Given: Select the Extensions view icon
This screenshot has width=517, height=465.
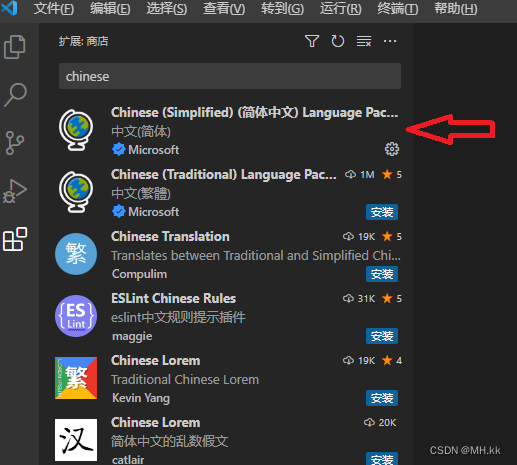Looking at the screenshot, I should tap(15, 239).
